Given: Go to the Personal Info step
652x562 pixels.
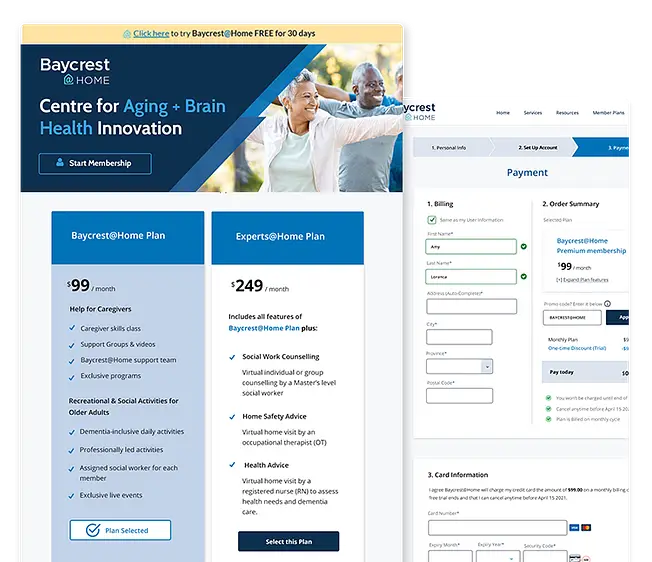Looking at the screenshot, I should pyautogui.click(x=449, y=147).
